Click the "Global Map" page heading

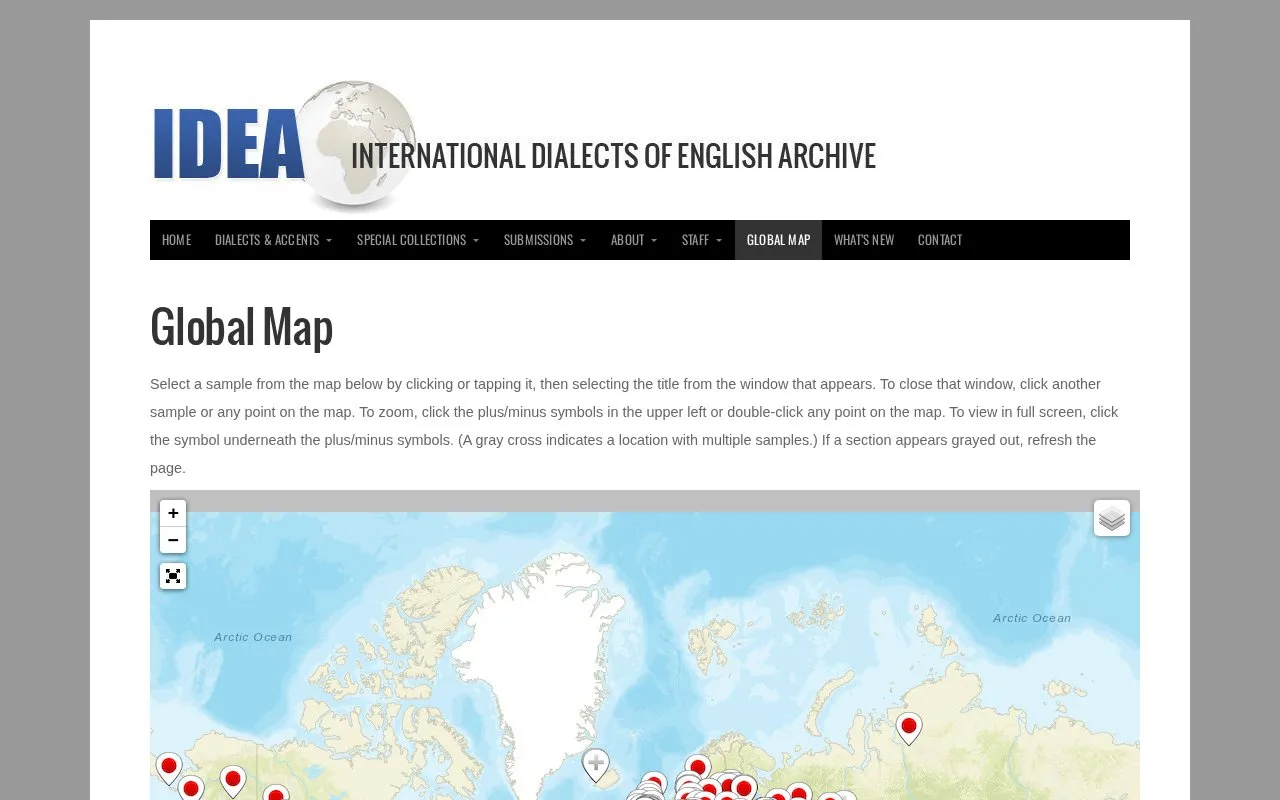coord(241,327)
